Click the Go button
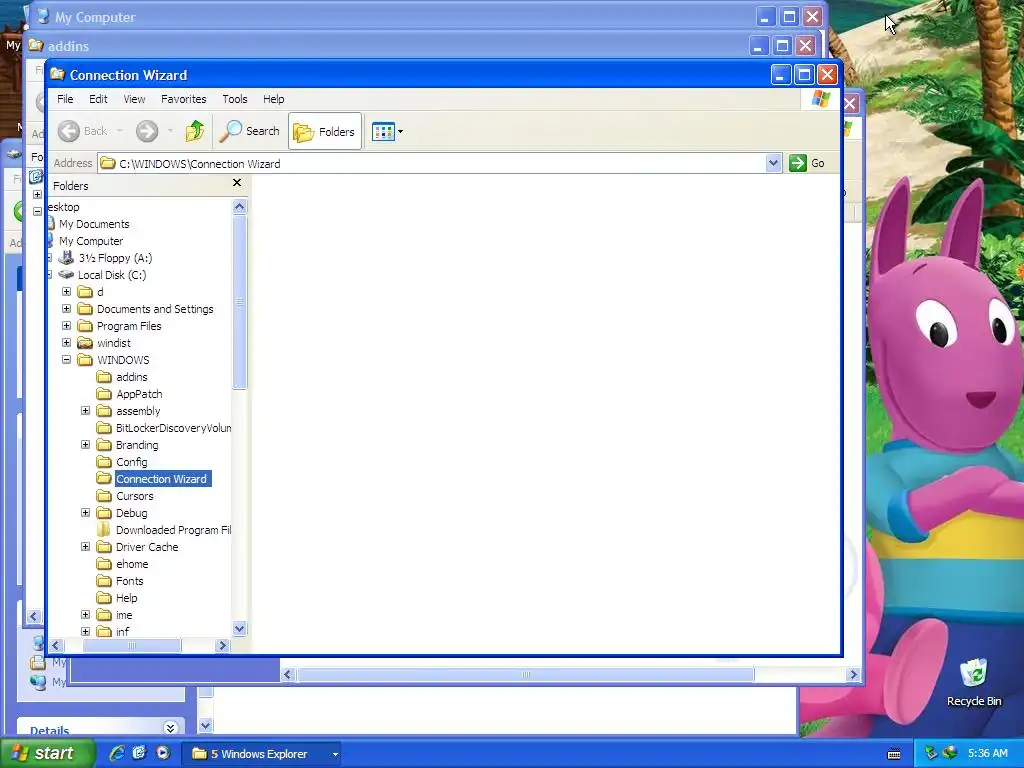Viewport: 1024px width, 768px height. click(x=807, y=163)
